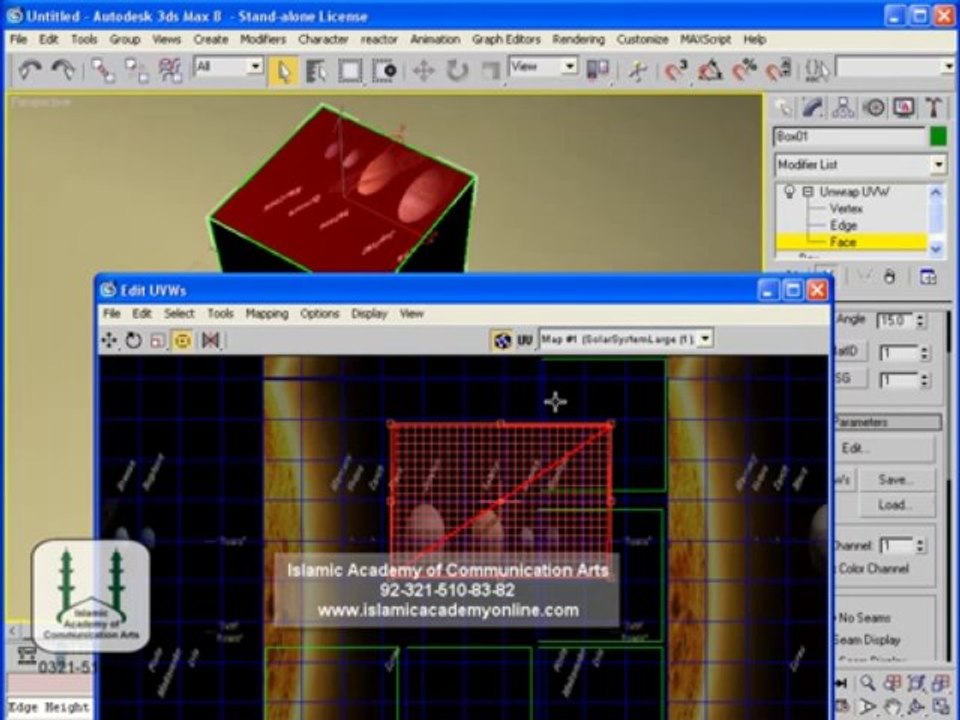Switch to the Utilities command panel tab

(x=934, y=108)
